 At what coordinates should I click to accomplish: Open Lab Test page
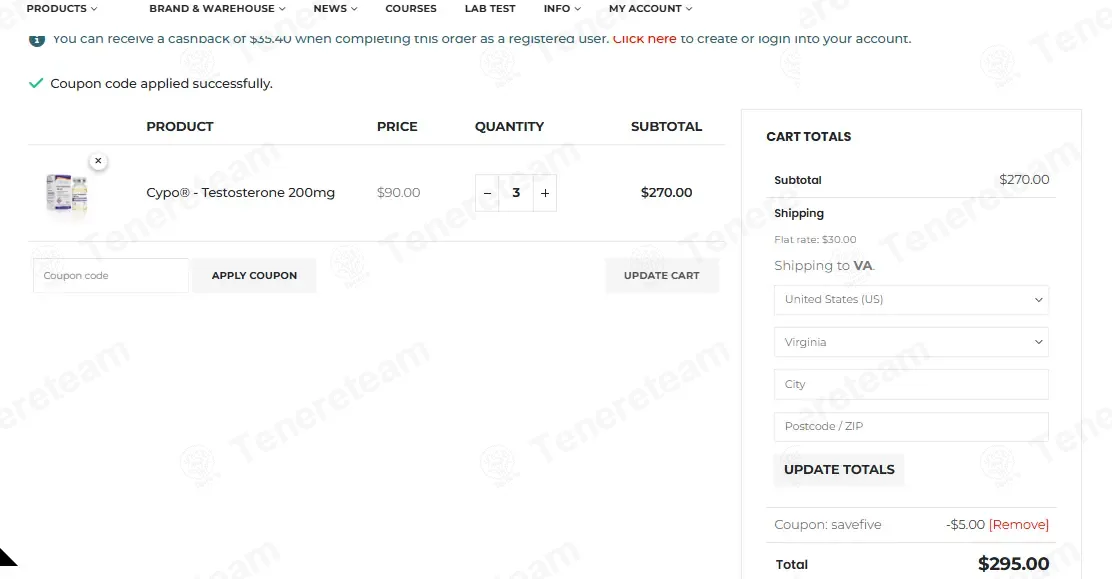(490, 9)
